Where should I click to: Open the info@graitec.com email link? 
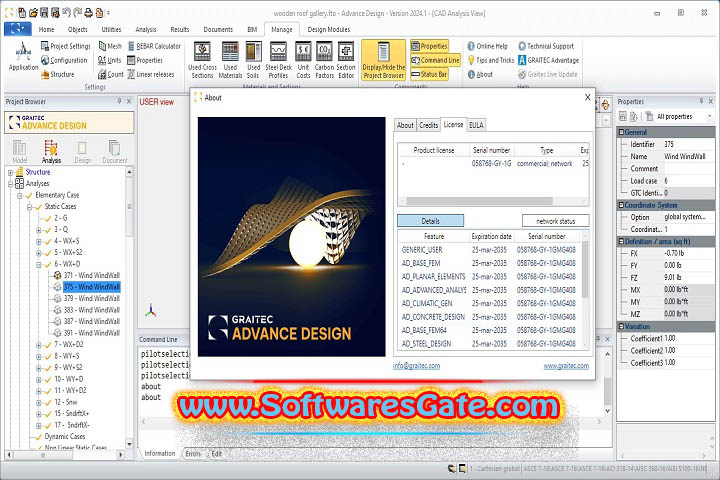pyautogui.click(x=416, y=366)
